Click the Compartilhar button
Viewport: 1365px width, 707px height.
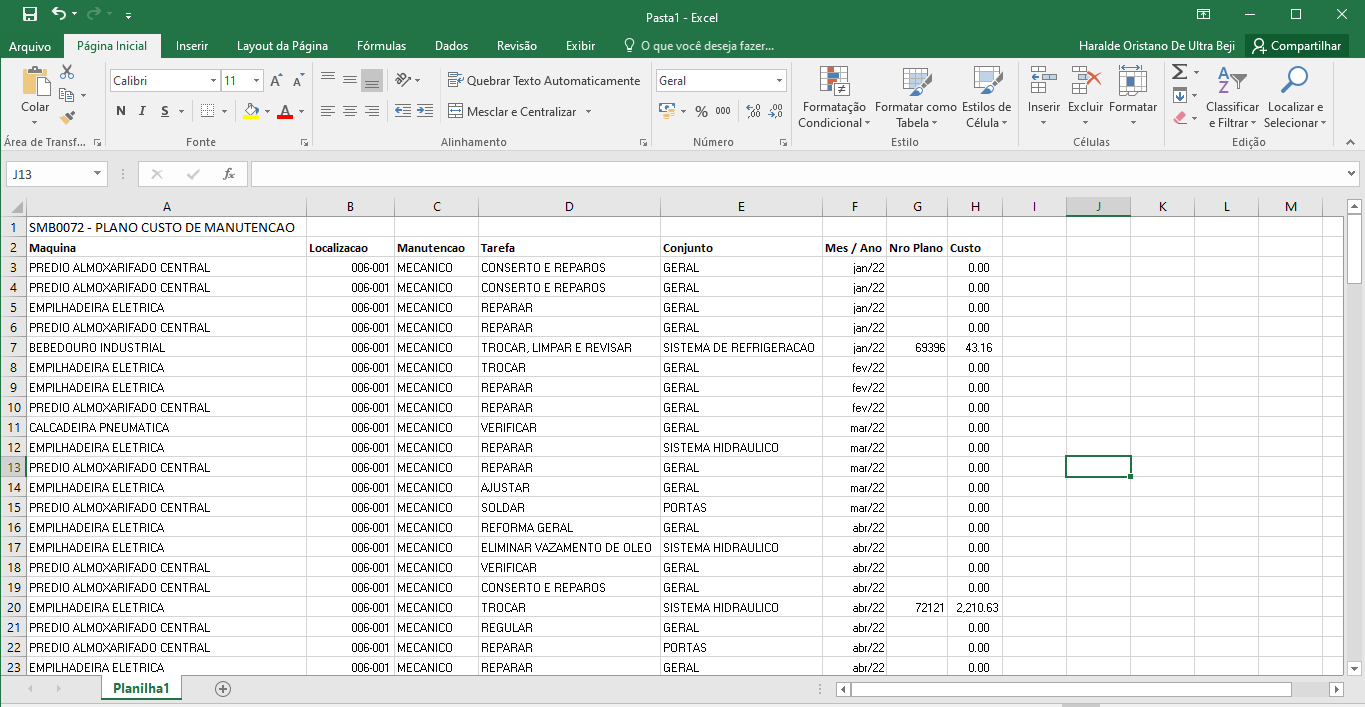(x=1296, y=46)
